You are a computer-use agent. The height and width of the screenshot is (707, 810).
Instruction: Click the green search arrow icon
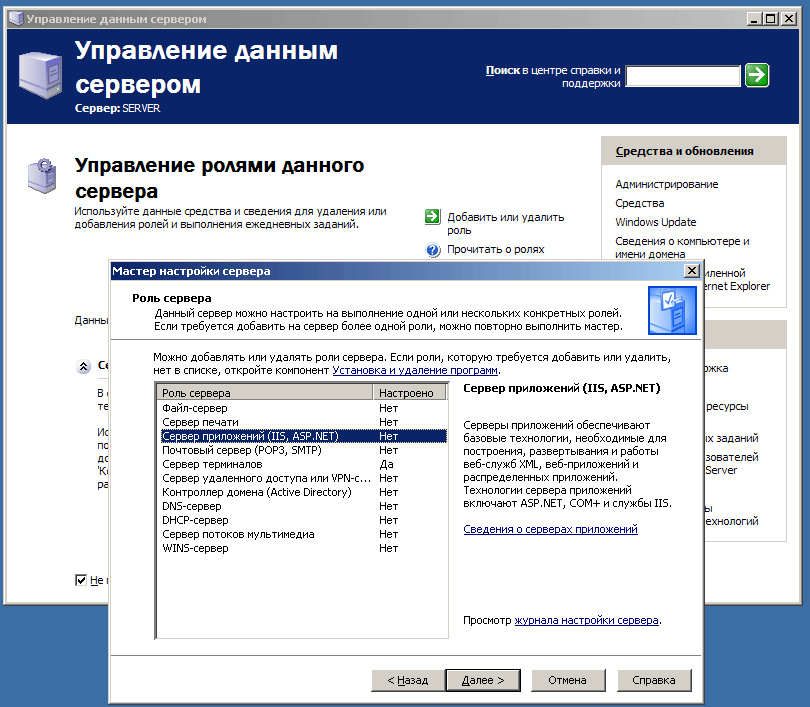(x=757, y=75)
